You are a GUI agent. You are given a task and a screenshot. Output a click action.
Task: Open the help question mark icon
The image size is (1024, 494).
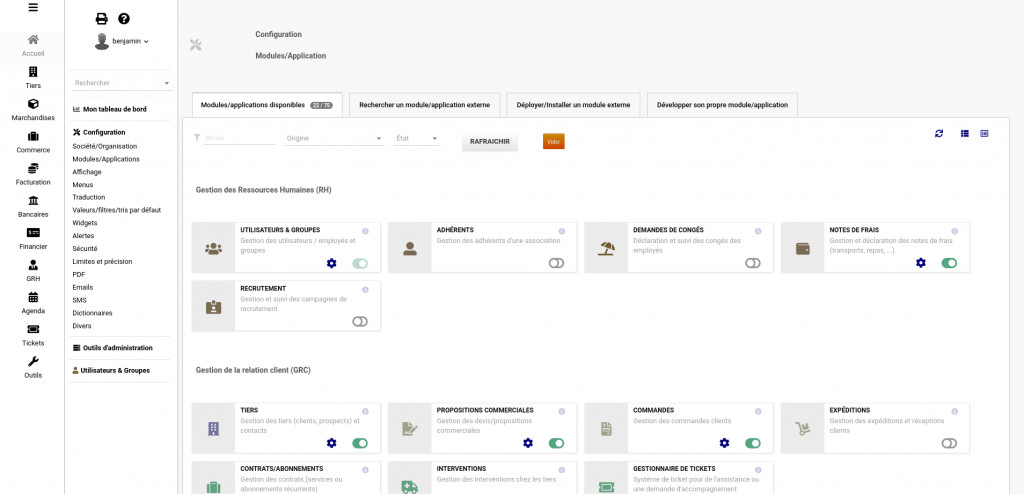(x=124, y=19)
